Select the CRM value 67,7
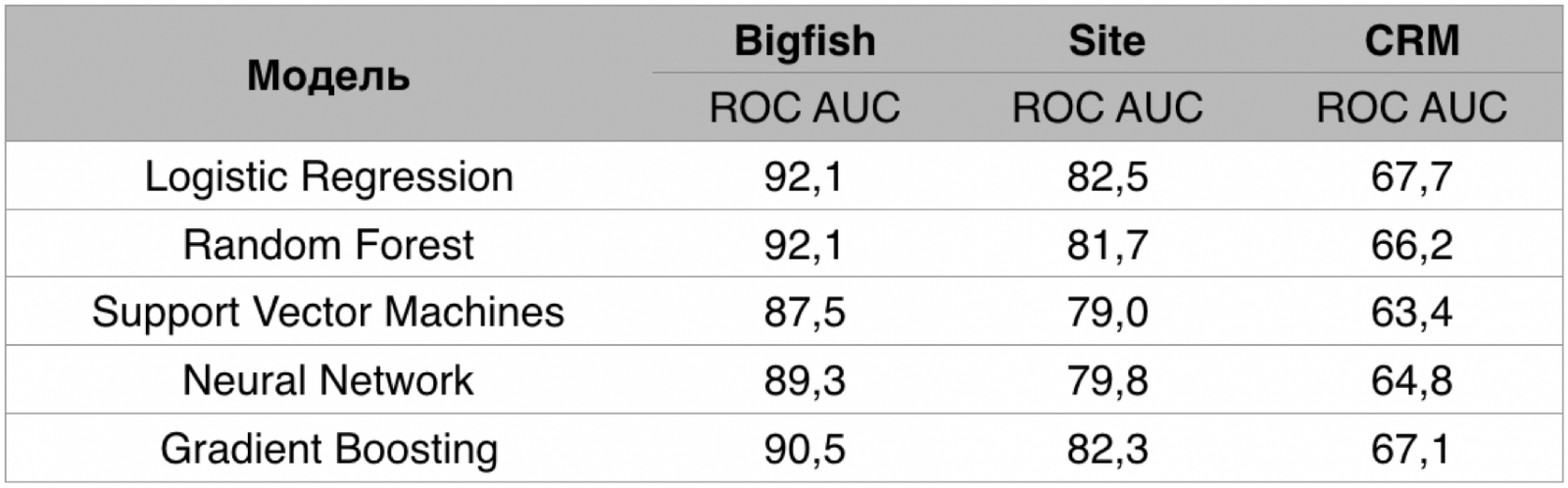The height and width of the screenshot is (488, 1568). (x=1411, y=177)
